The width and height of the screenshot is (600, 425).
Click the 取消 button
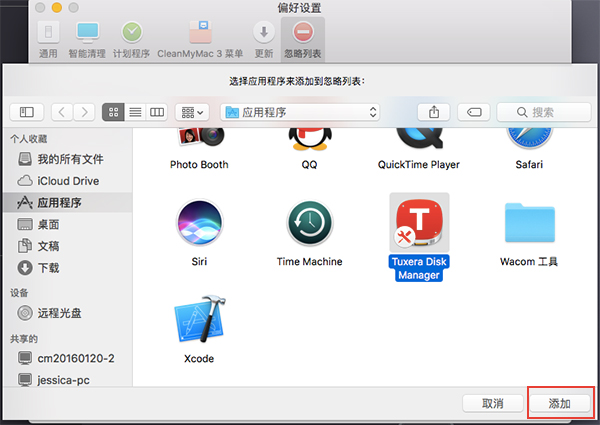pyautogui.click(x=492, y=403)
